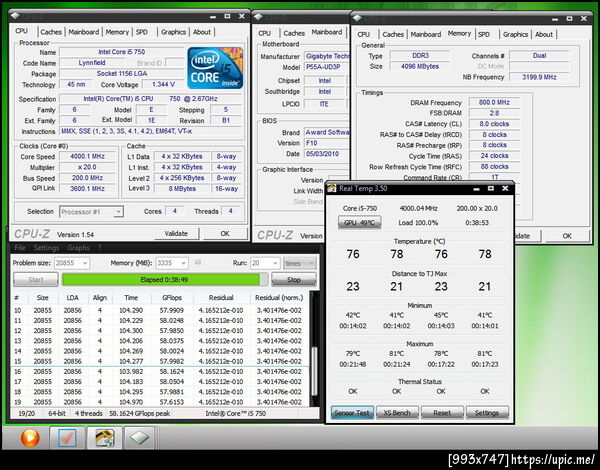Click the Size column header in LinX
The height and width of the screenshot is (470, 600).
[x=42, y=297]
